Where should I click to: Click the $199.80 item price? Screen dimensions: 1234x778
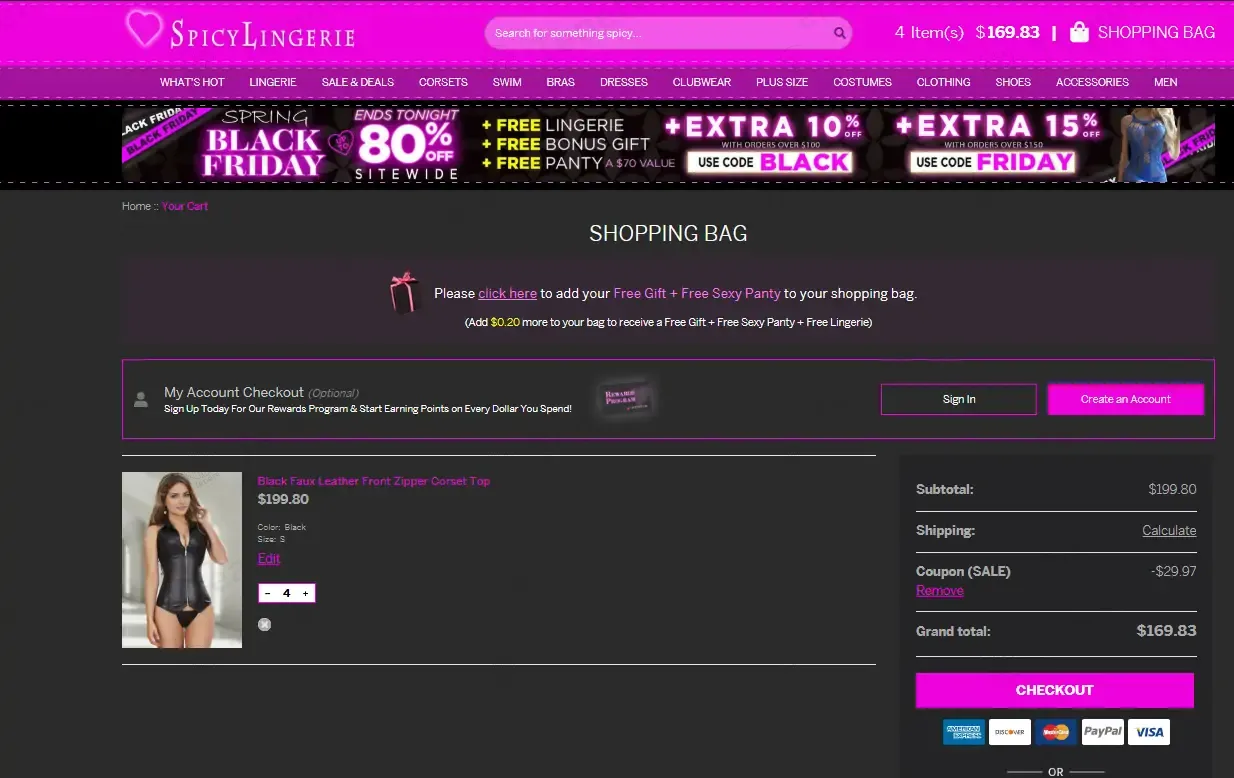(283, 499)
